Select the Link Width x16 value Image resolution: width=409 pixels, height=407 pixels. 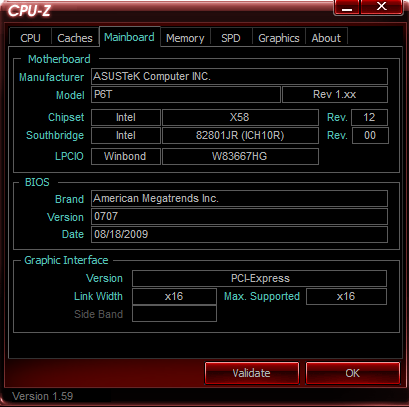pyautogui.click(x=174, y=297)
